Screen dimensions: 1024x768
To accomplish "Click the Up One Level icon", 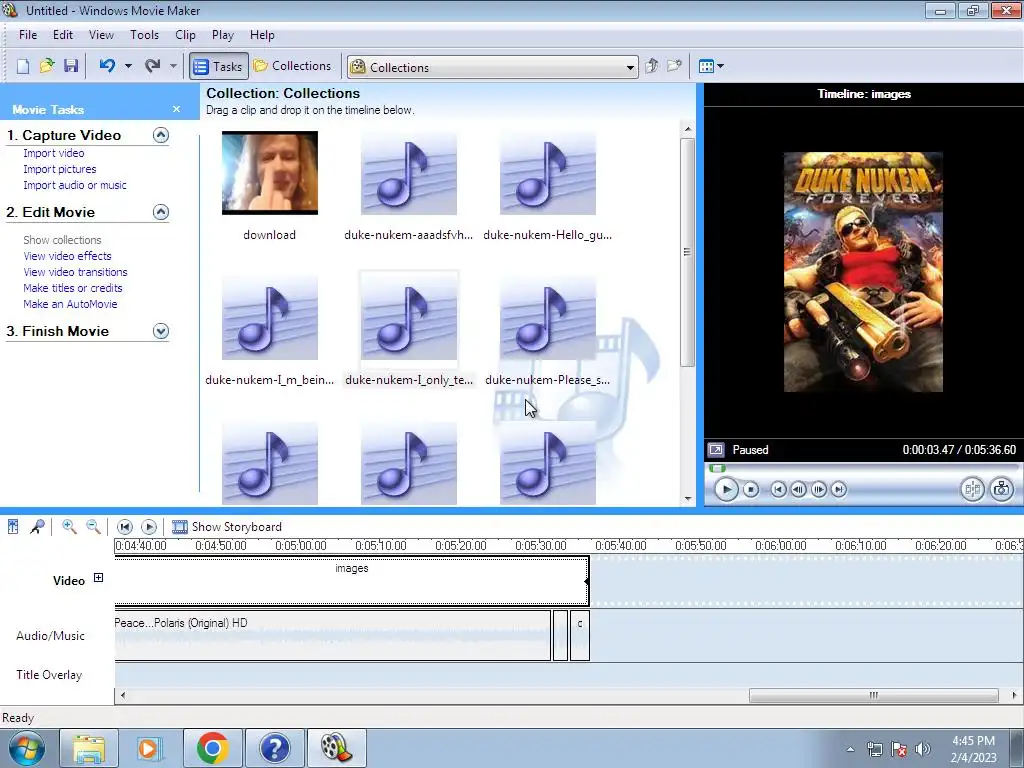I will coord(651,66).
